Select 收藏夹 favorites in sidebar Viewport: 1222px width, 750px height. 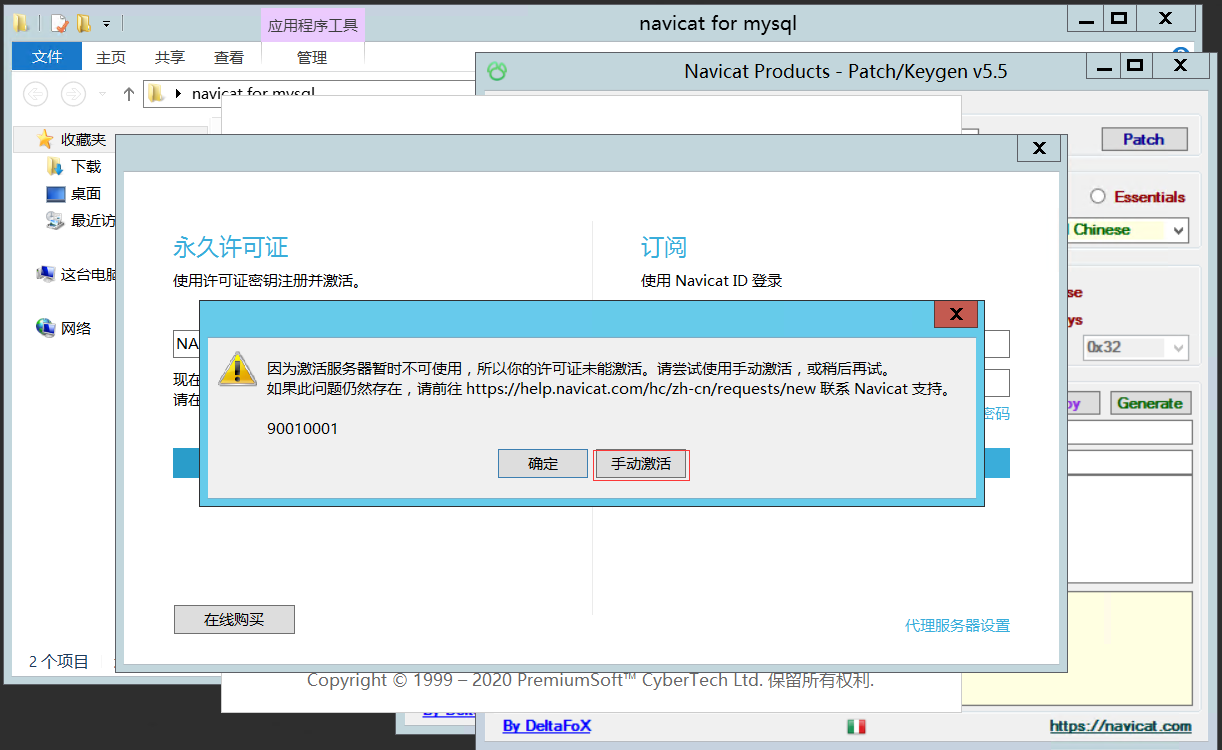pos(83,140)
